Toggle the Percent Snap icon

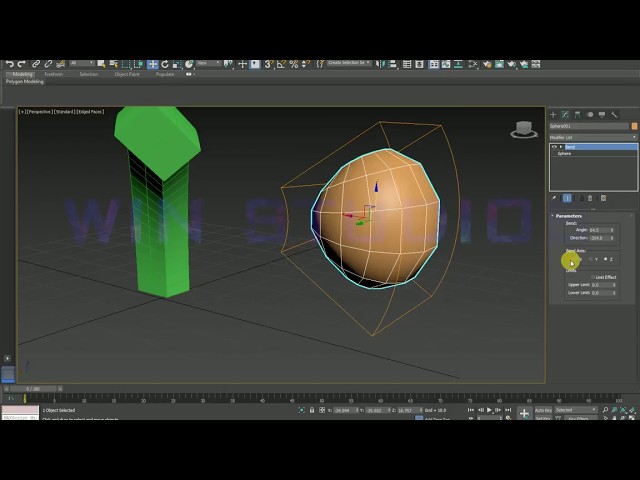click(293, 64)
